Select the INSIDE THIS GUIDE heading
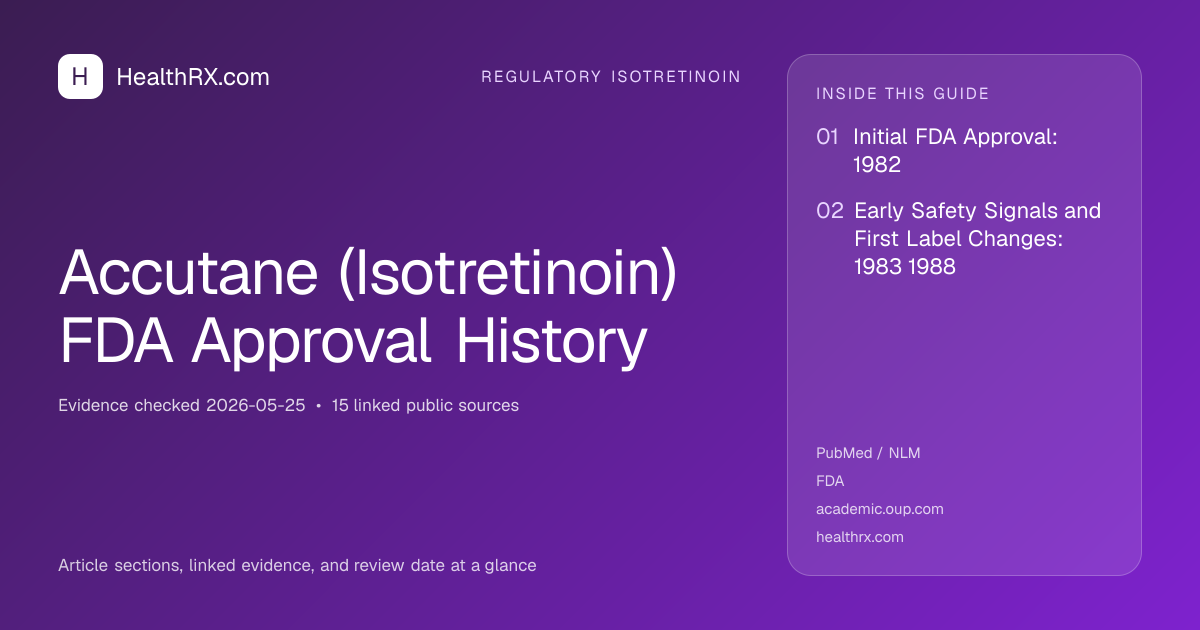This screenshot has width=1200, height=630. 903,94
